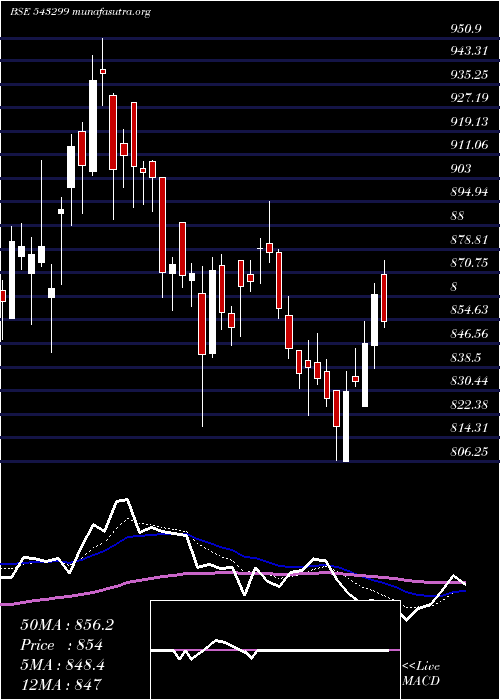Select the 894.94 price axis label
Image resolution: width=500 pixels, height=700 pixels.
pos(469,192)
